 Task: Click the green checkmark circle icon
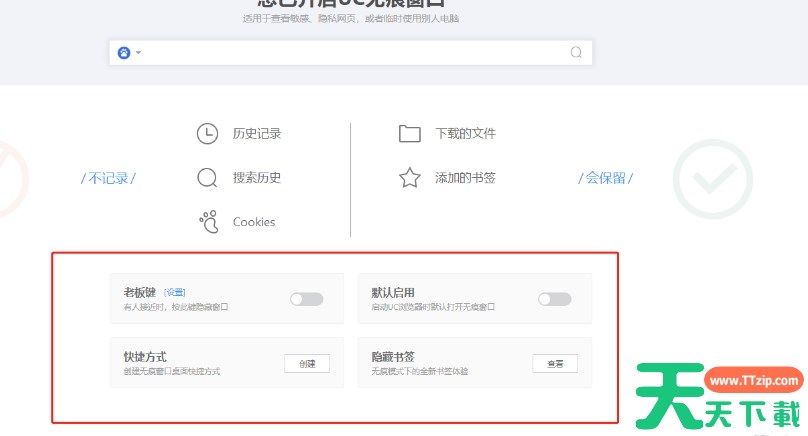coord(713,179)
